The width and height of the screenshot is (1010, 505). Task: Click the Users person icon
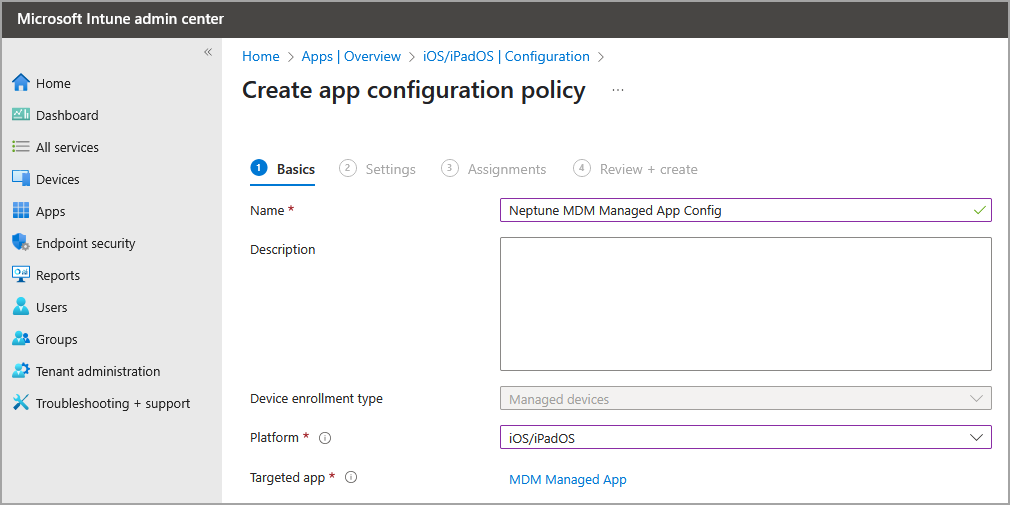click(x=21, y=307)
